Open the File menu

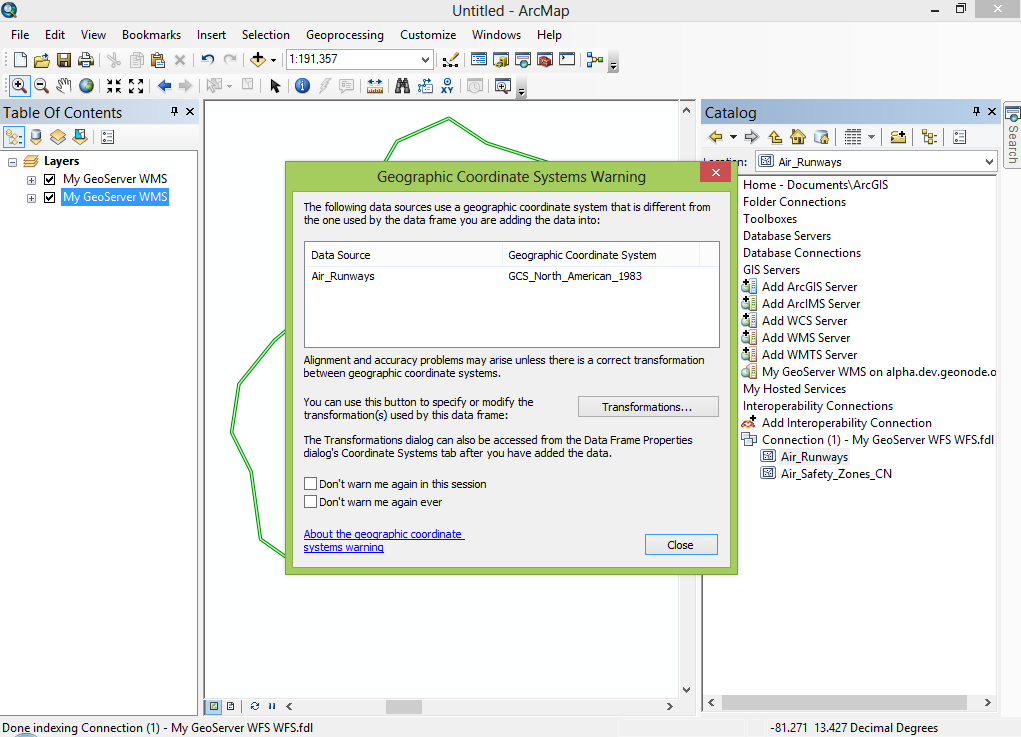click(x=20, y=35)
